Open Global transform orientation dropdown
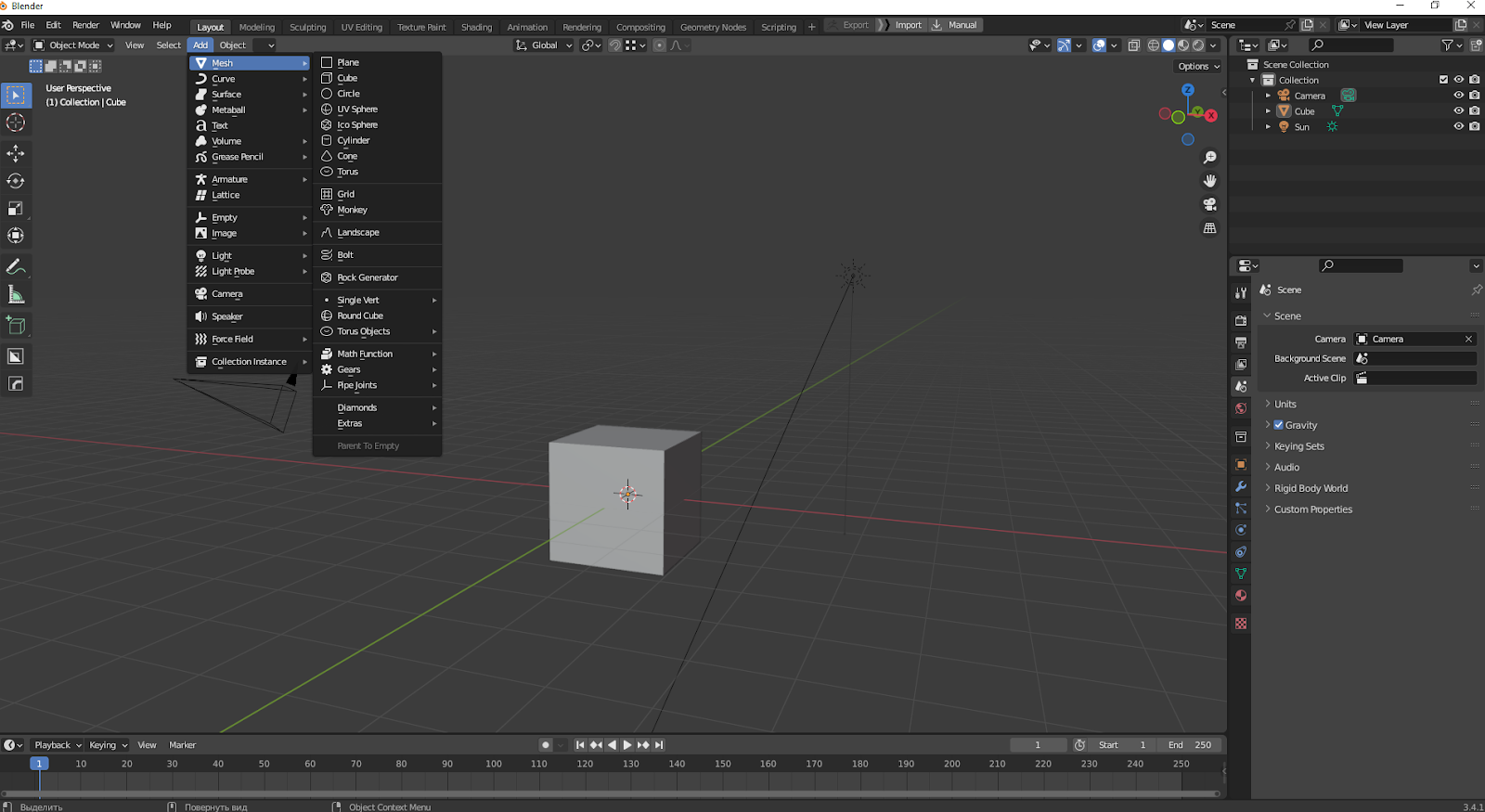 (544, 45)
